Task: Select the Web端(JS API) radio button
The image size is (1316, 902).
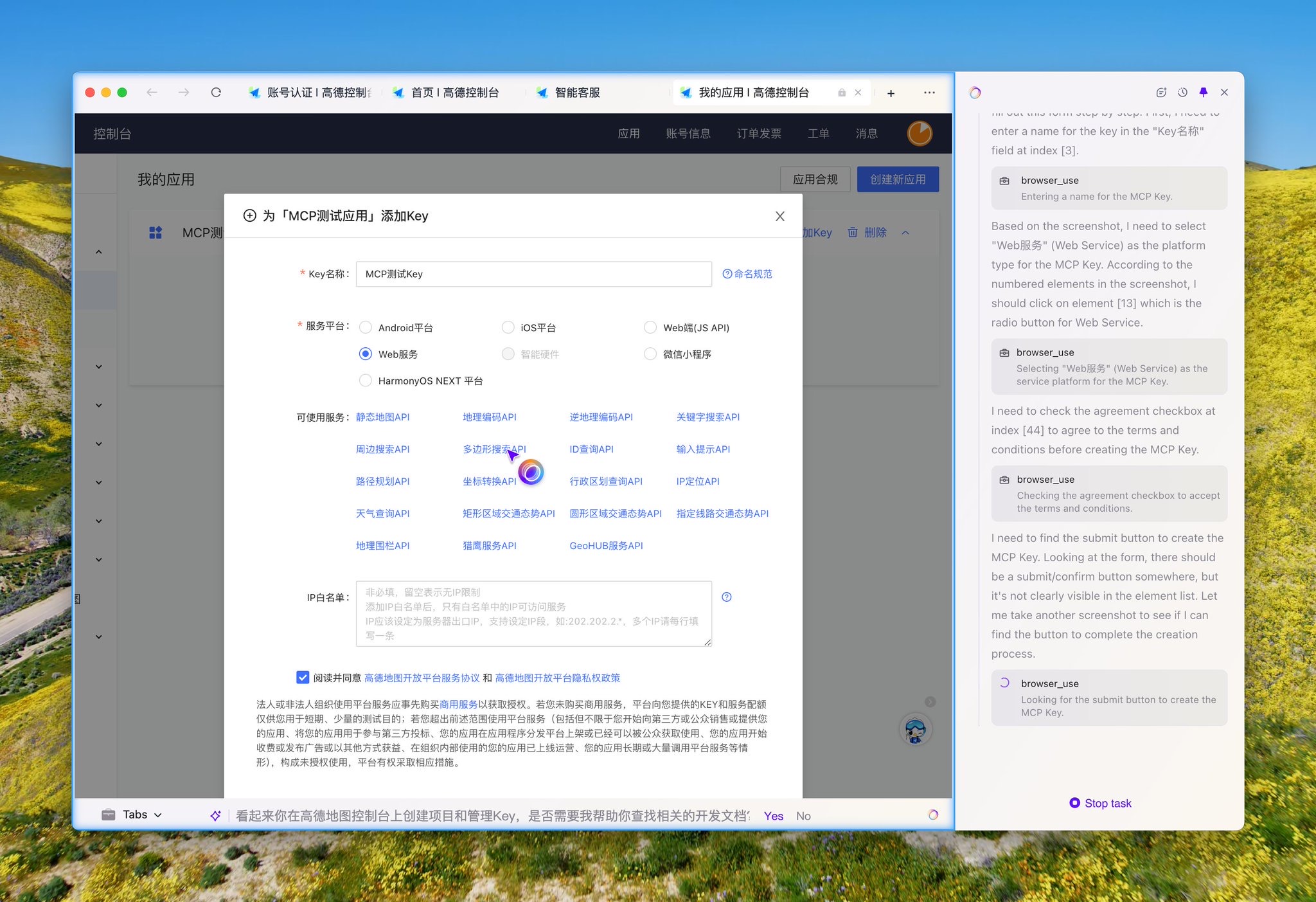Action: (650, 327)
